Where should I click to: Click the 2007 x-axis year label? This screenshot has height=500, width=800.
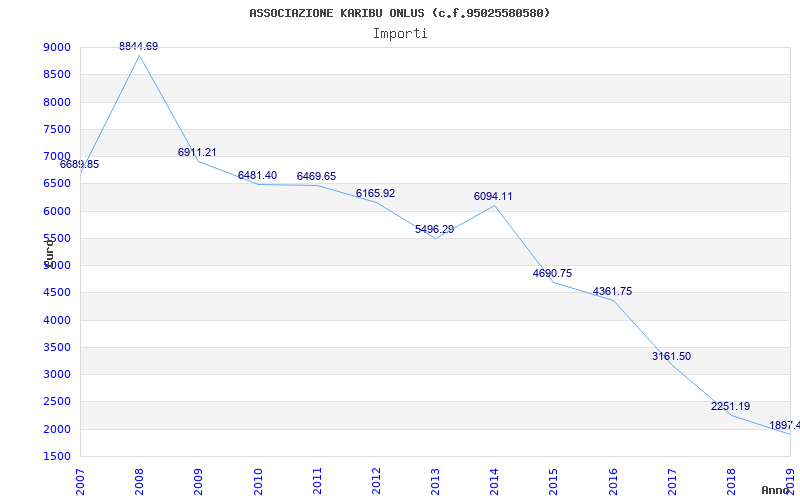(x=80, y=482)
